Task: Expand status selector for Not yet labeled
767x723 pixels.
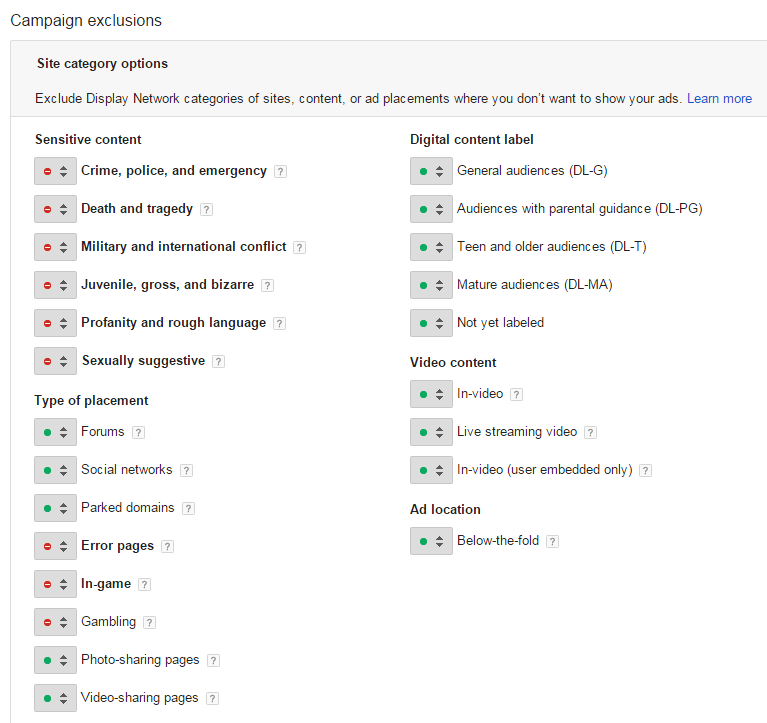Action: point(431,323)
